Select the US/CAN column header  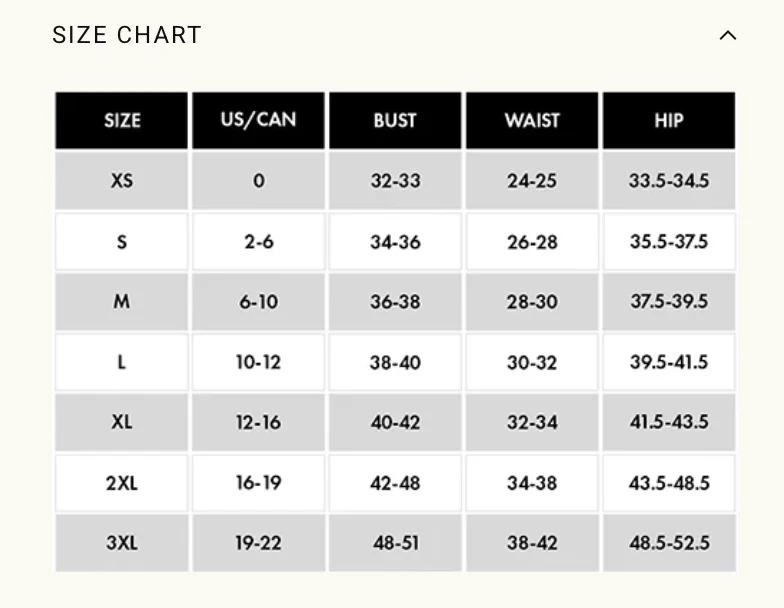pyautogui.click(x=258, y=120)
